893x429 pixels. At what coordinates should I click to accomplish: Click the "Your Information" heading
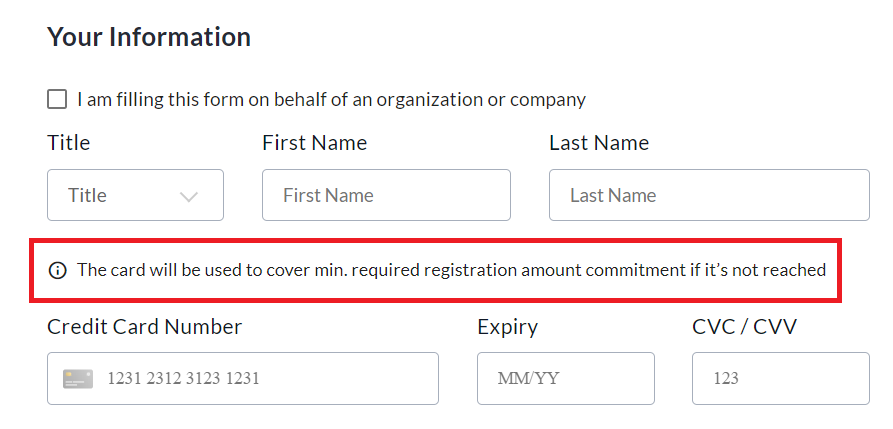pos(149,37)
